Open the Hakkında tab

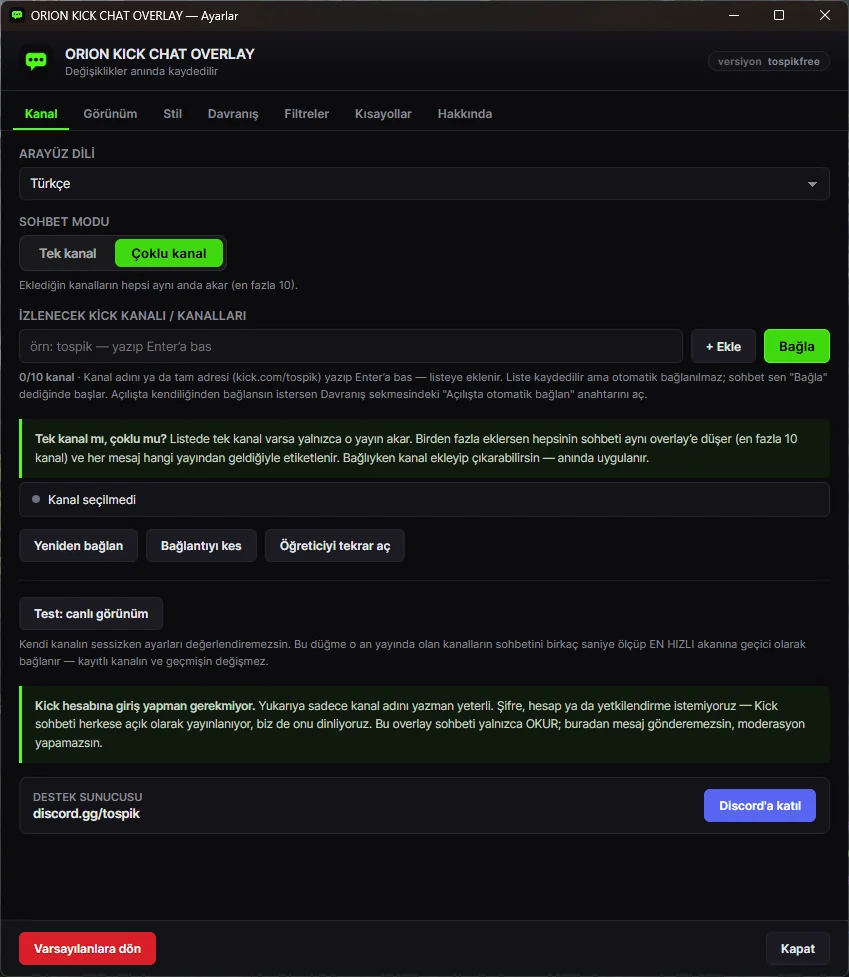[465, 114]
